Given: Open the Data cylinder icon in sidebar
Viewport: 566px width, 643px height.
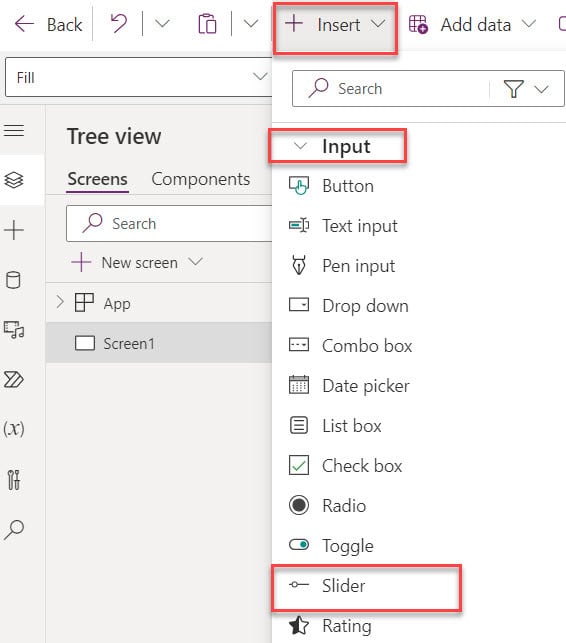Looking at the screenshot, I should tap(13, 280).
